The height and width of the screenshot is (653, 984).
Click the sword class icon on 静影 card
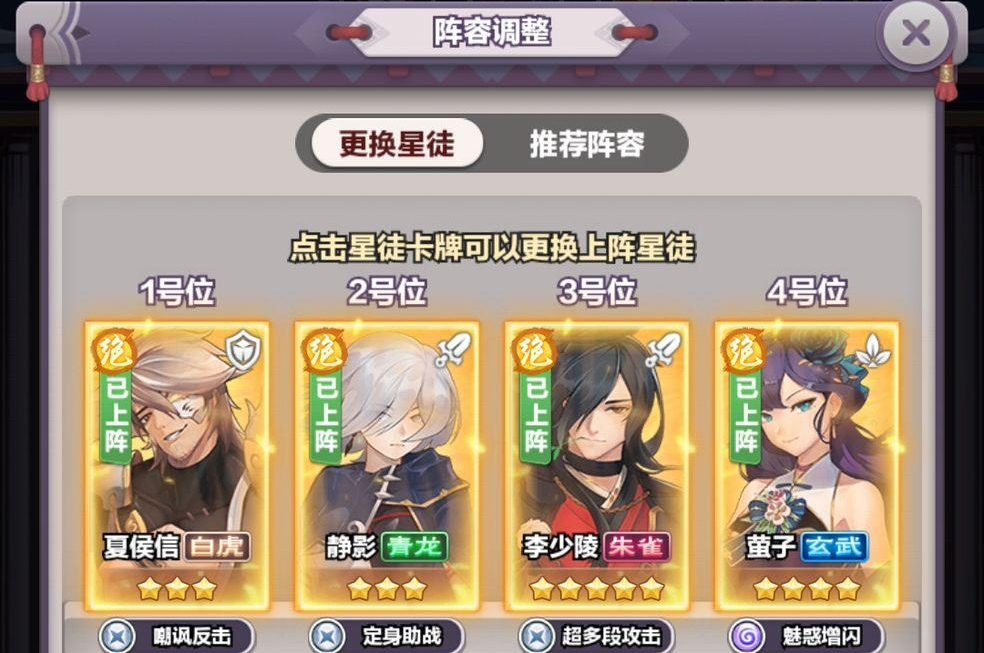pyautogui.click(x=454, y=349)
